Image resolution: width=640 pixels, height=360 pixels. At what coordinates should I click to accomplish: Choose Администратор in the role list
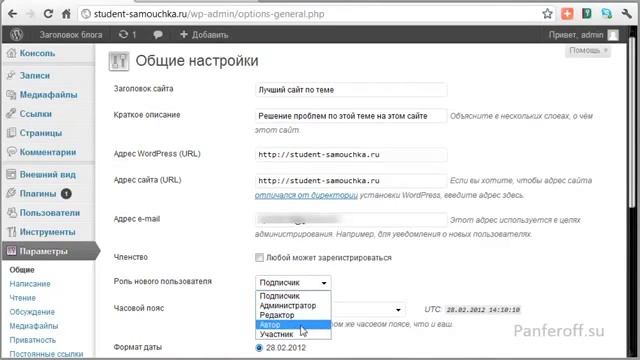(293, 305)
